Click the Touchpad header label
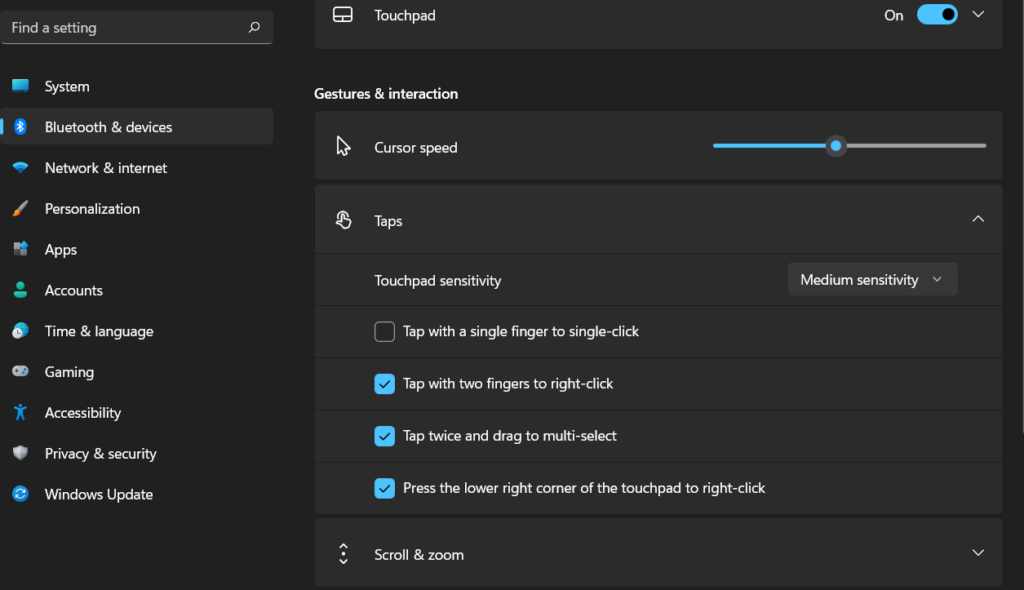The image size is (1024, 590). (404, 15)
